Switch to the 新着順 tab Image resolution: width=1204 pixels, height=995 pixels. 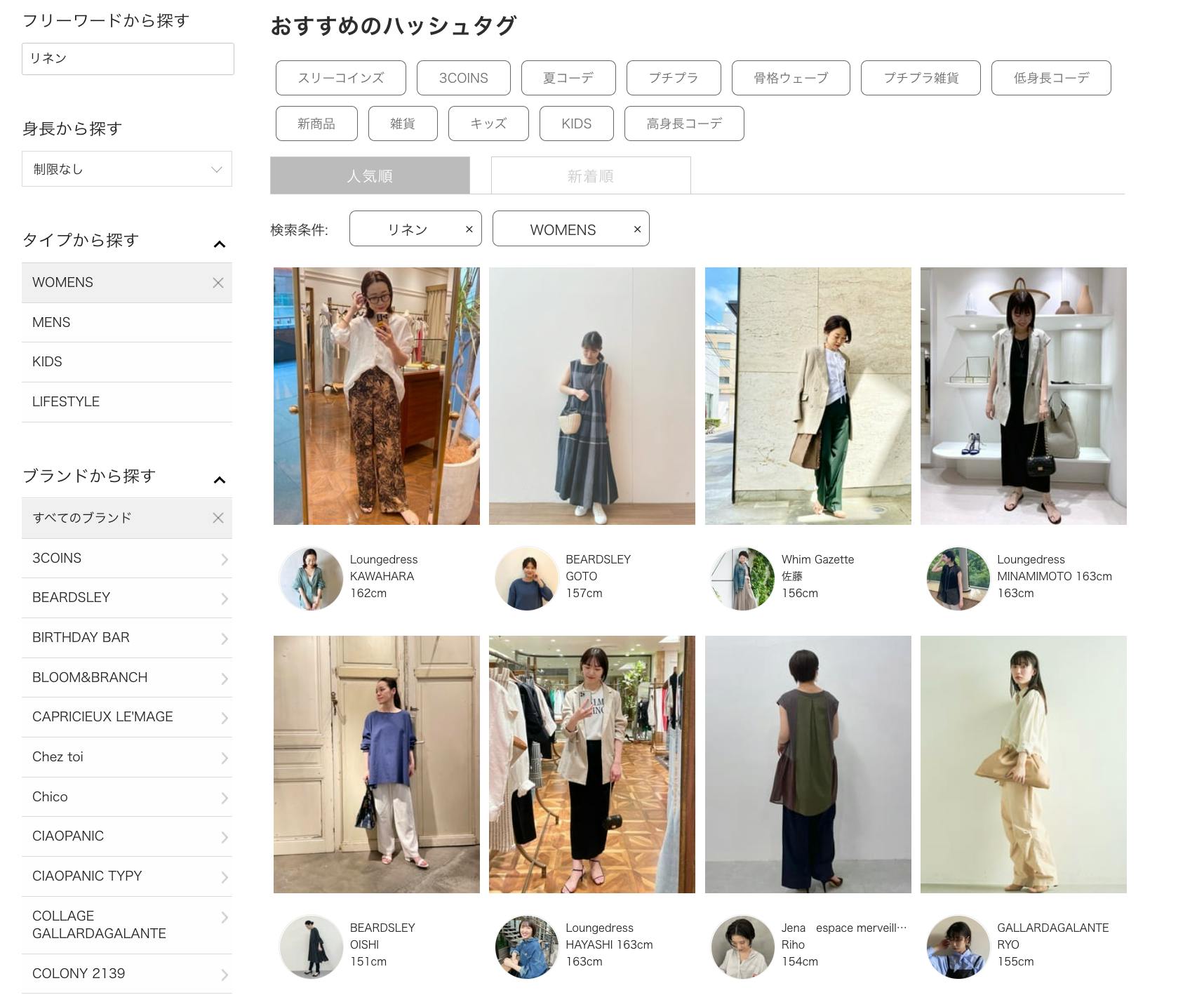tap(591, 175)
